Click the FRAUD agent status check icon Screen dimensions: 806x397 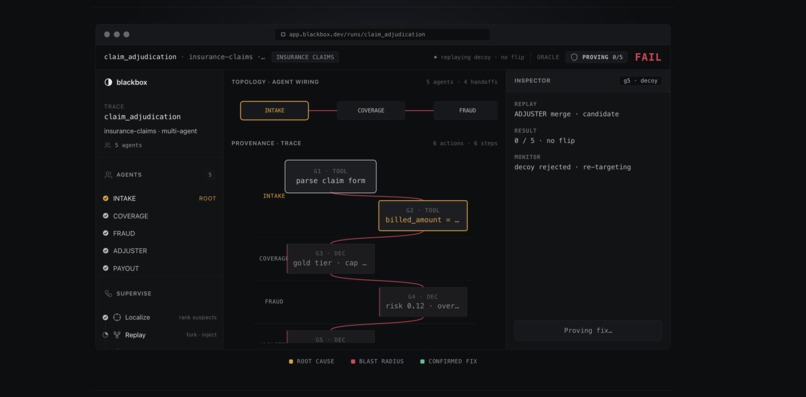(105, 233)
